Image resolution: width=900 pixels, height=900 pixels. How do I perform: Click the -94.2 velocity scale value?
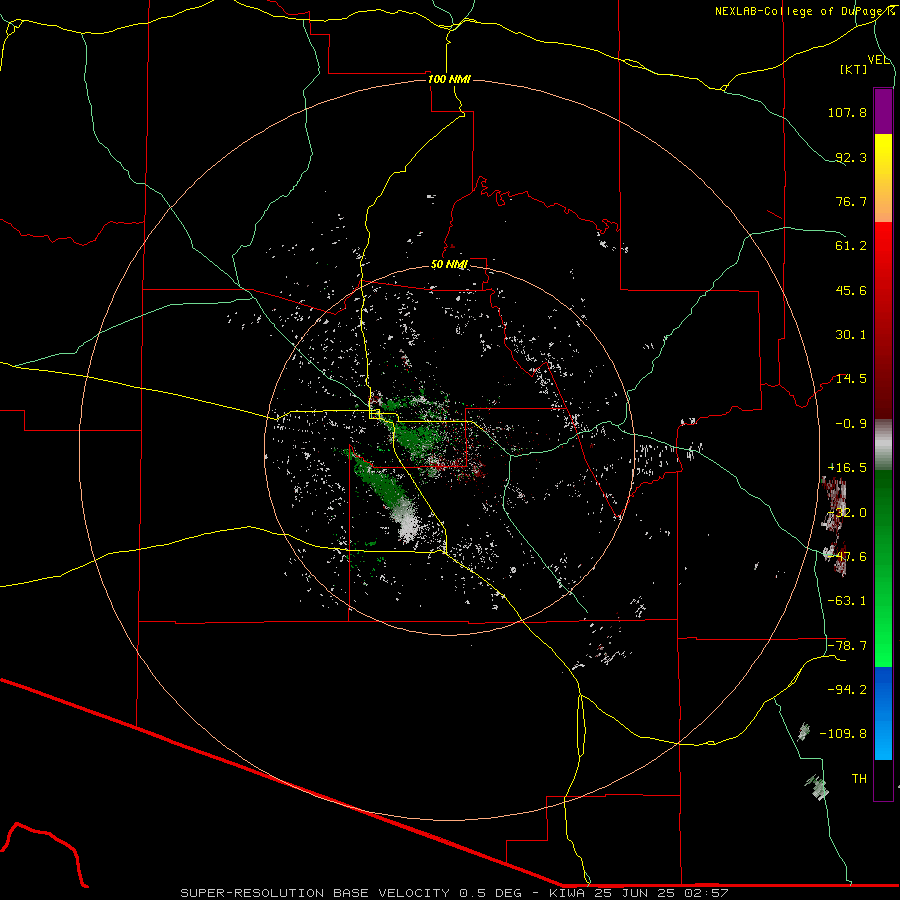click(x=847, y=690)
